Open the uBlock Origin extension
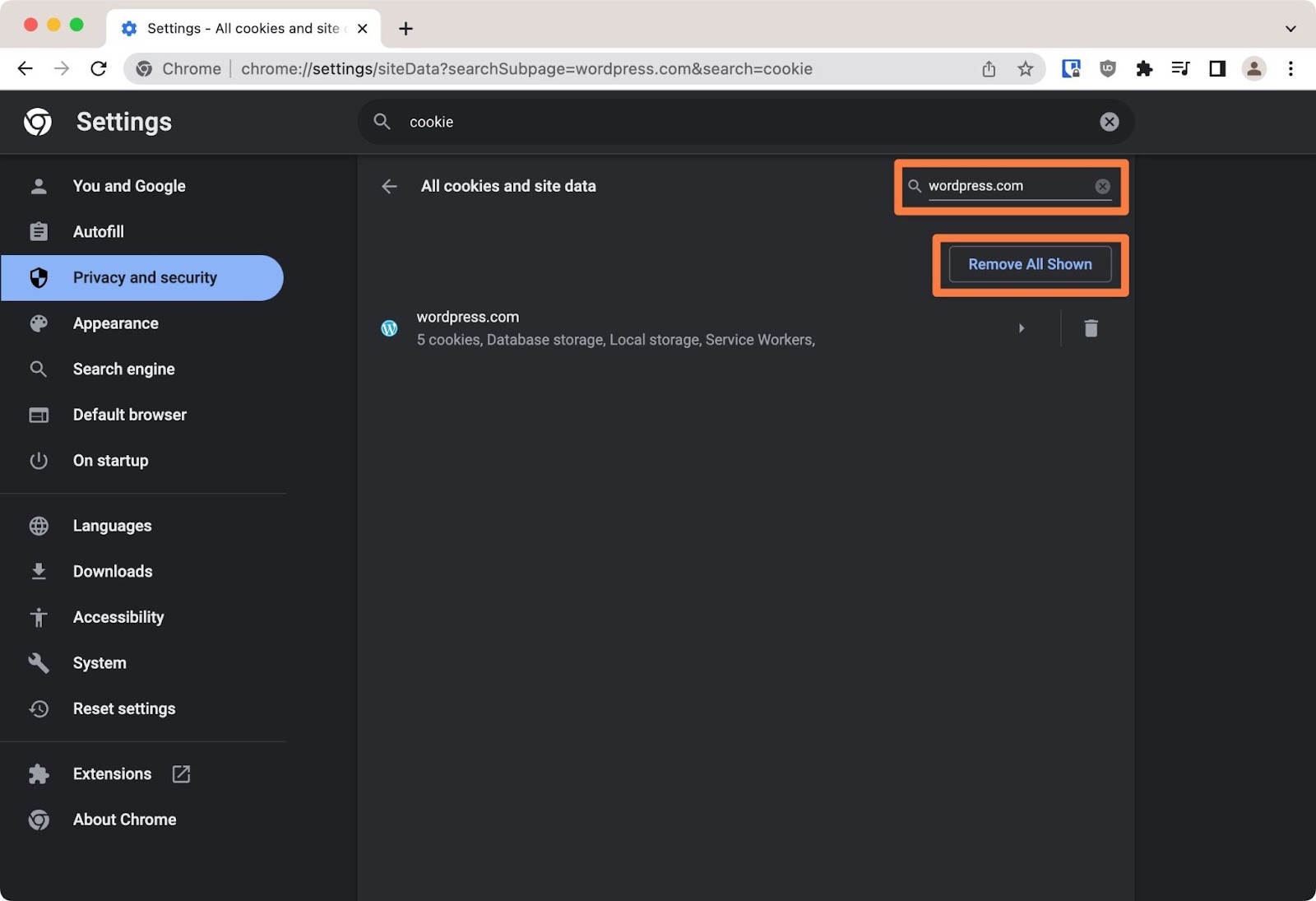 [x=1107, y=68]
